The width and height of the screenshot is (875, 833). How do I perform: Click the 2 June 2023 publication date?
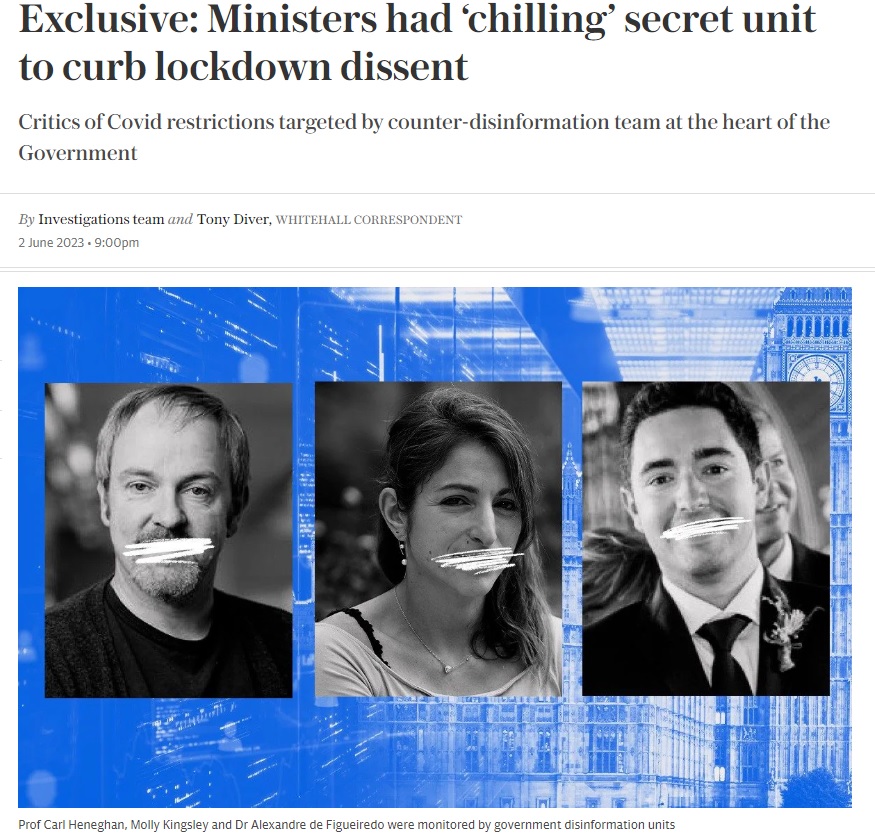(x=51, y=243)
